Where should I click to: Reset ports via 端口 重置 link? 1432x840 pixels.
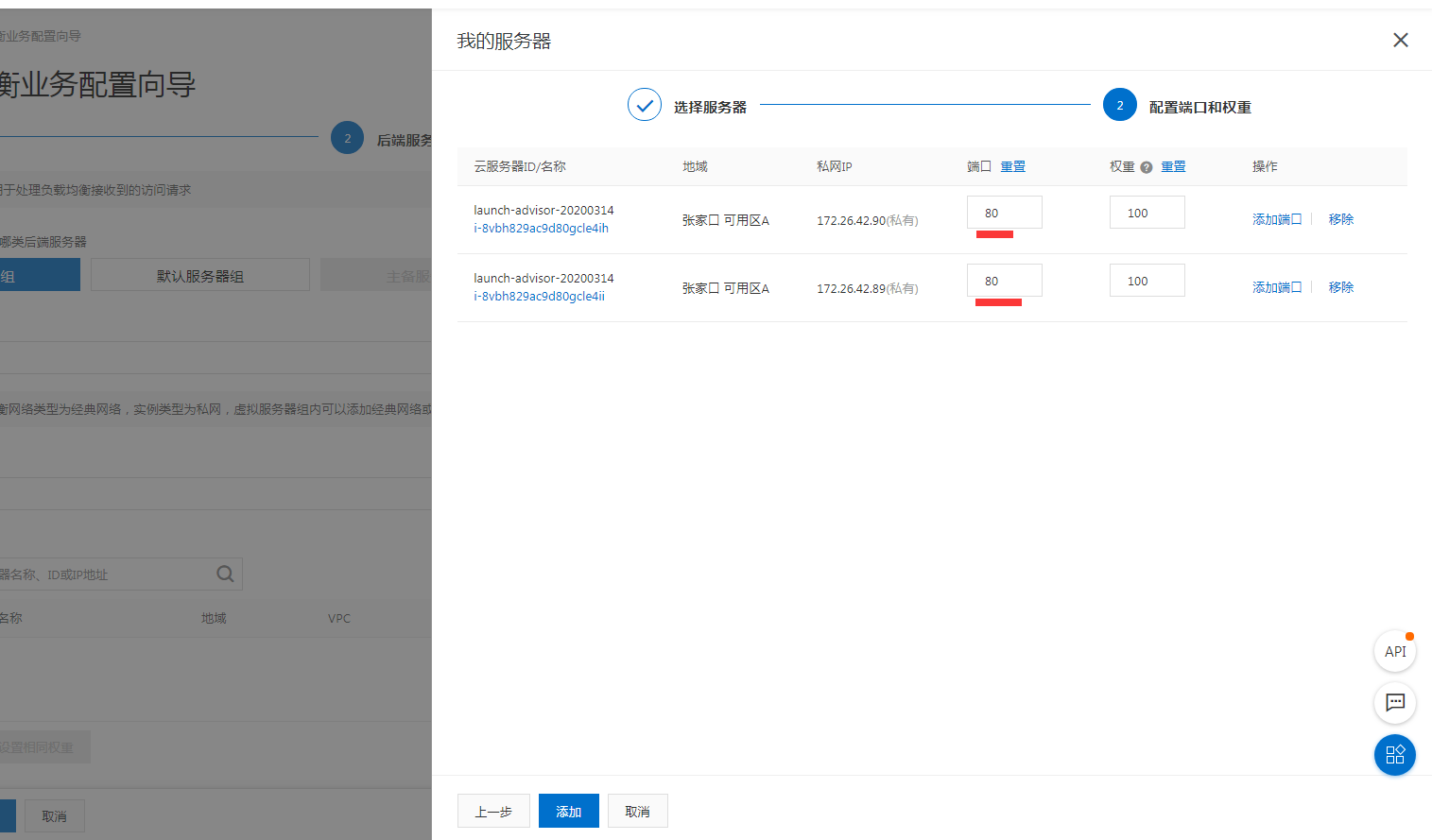coord(1013,166)
